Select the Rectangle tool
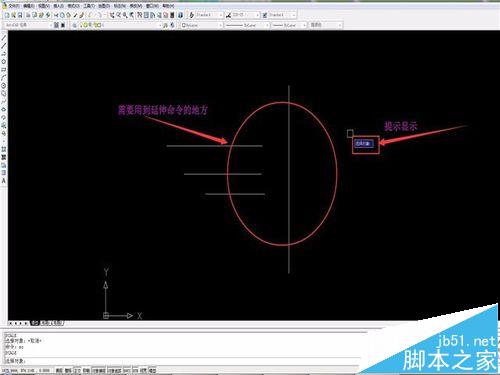500x375 pixels. point(4,70)
